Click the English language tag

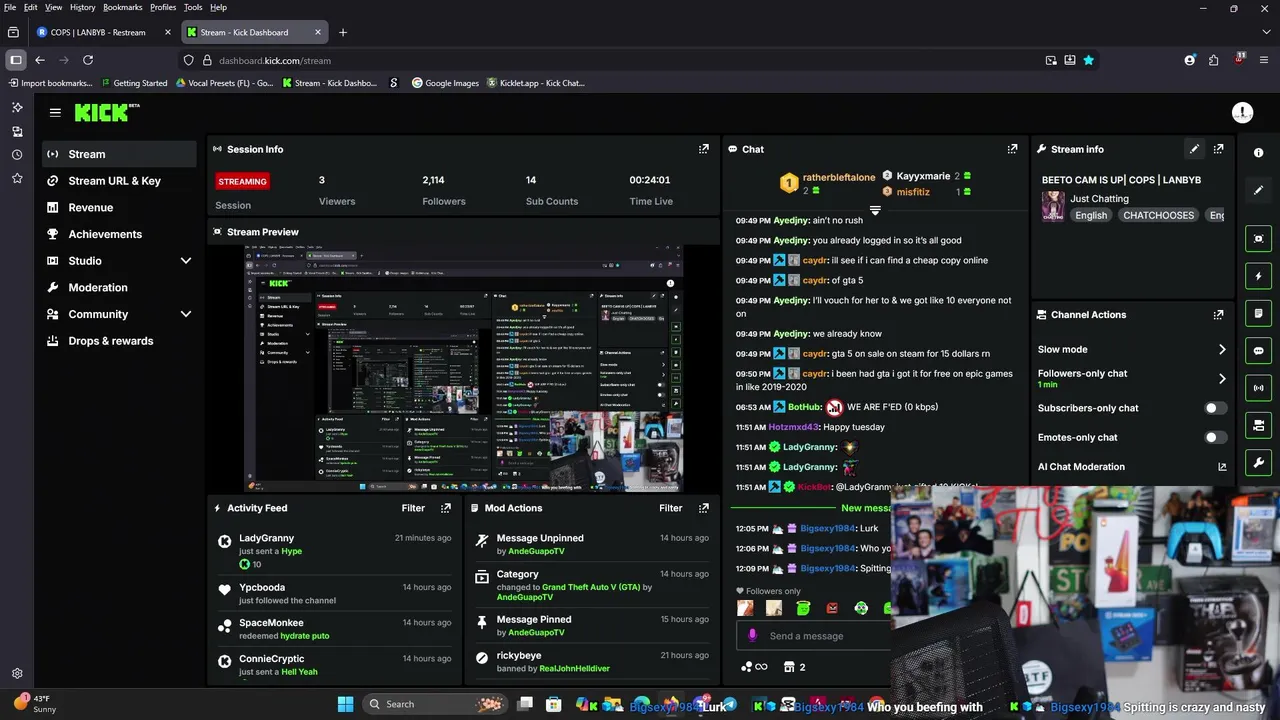1091,215
